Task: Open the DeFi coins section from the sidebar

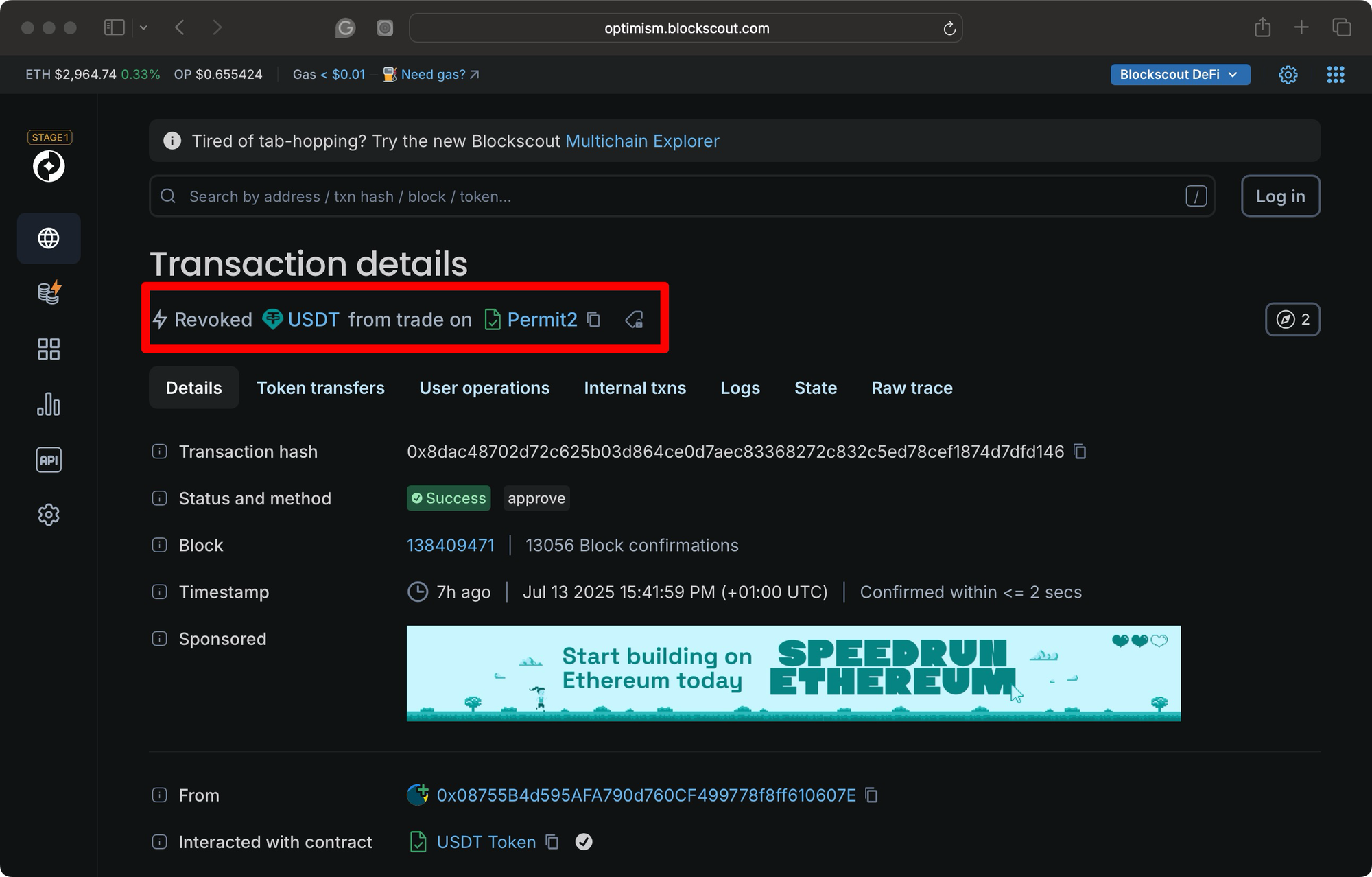Action: pyautogui.click(x=49, y=293)
